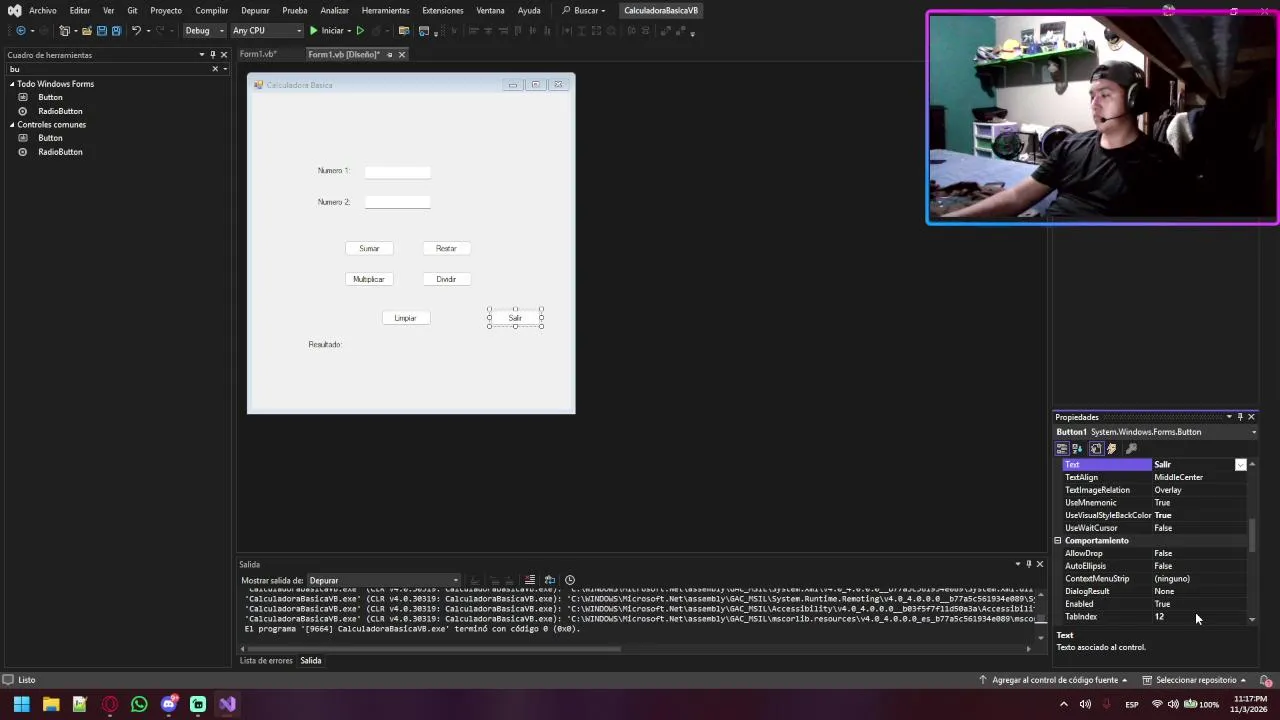Click the Windows Start button

click(x=21, y=704)
